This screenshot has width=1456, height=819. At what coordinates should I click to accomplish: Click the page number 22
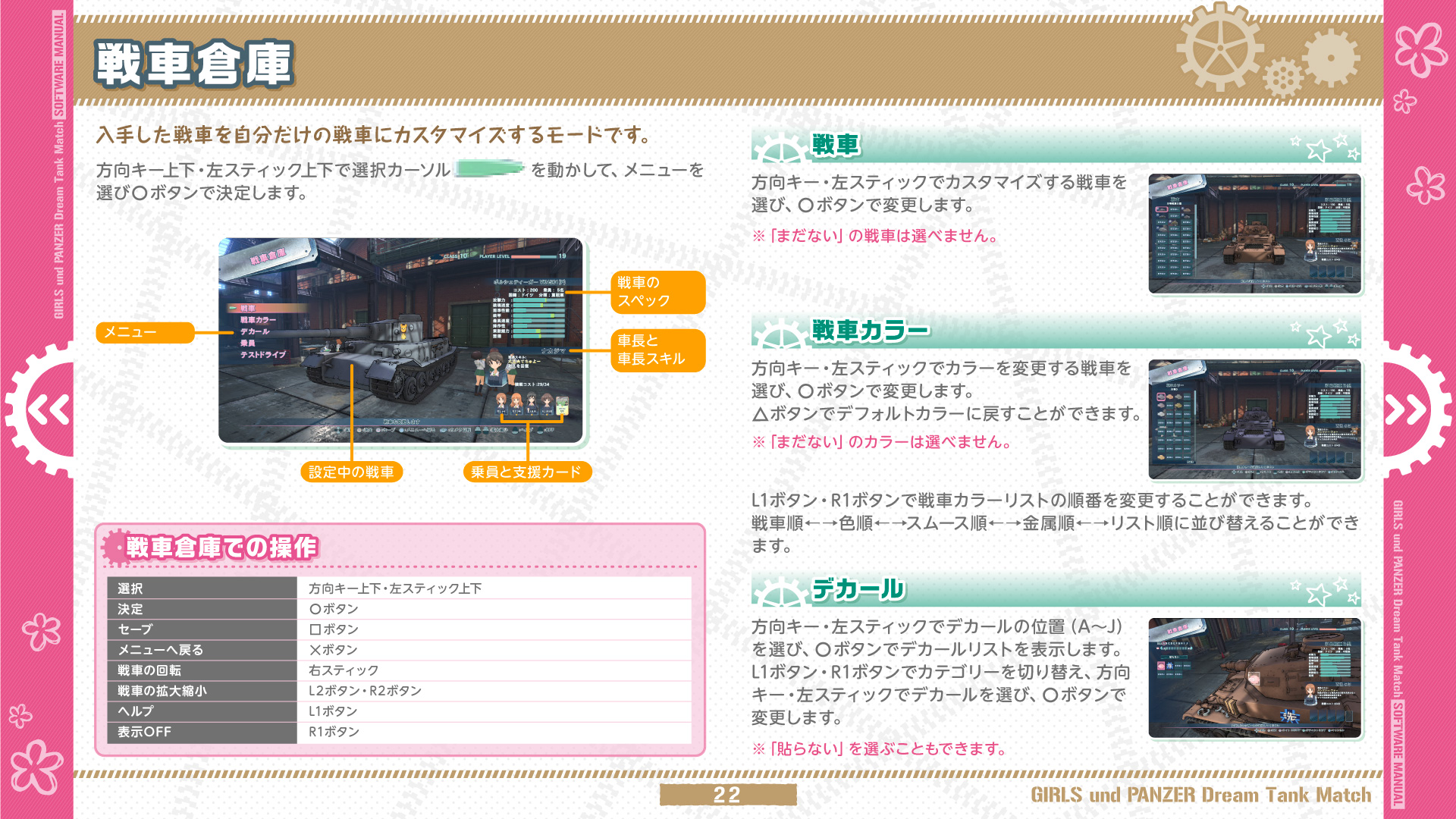pos(727,795)
